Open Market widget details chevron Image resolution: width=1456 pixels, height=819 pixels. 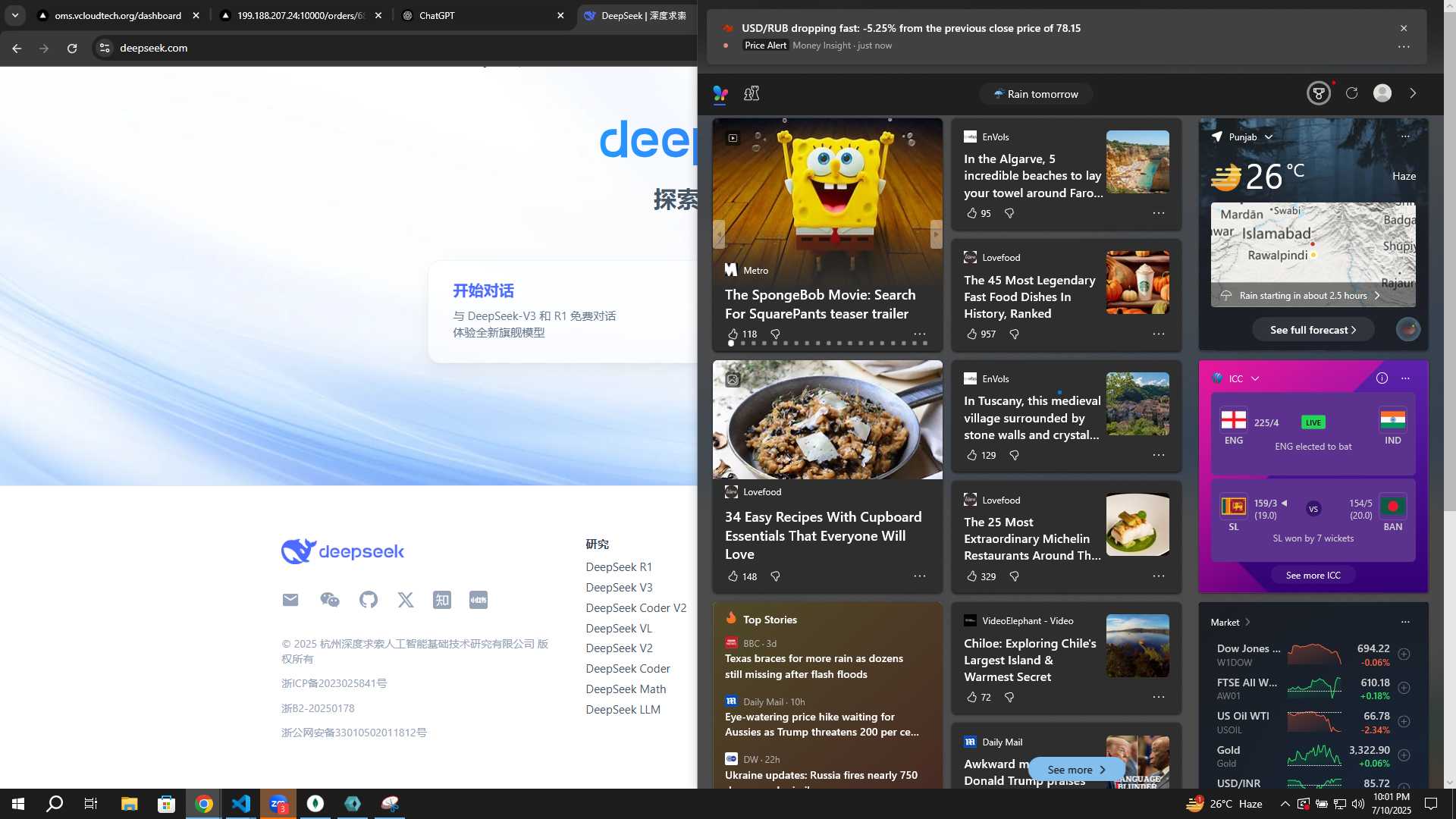coord(1247,623)
